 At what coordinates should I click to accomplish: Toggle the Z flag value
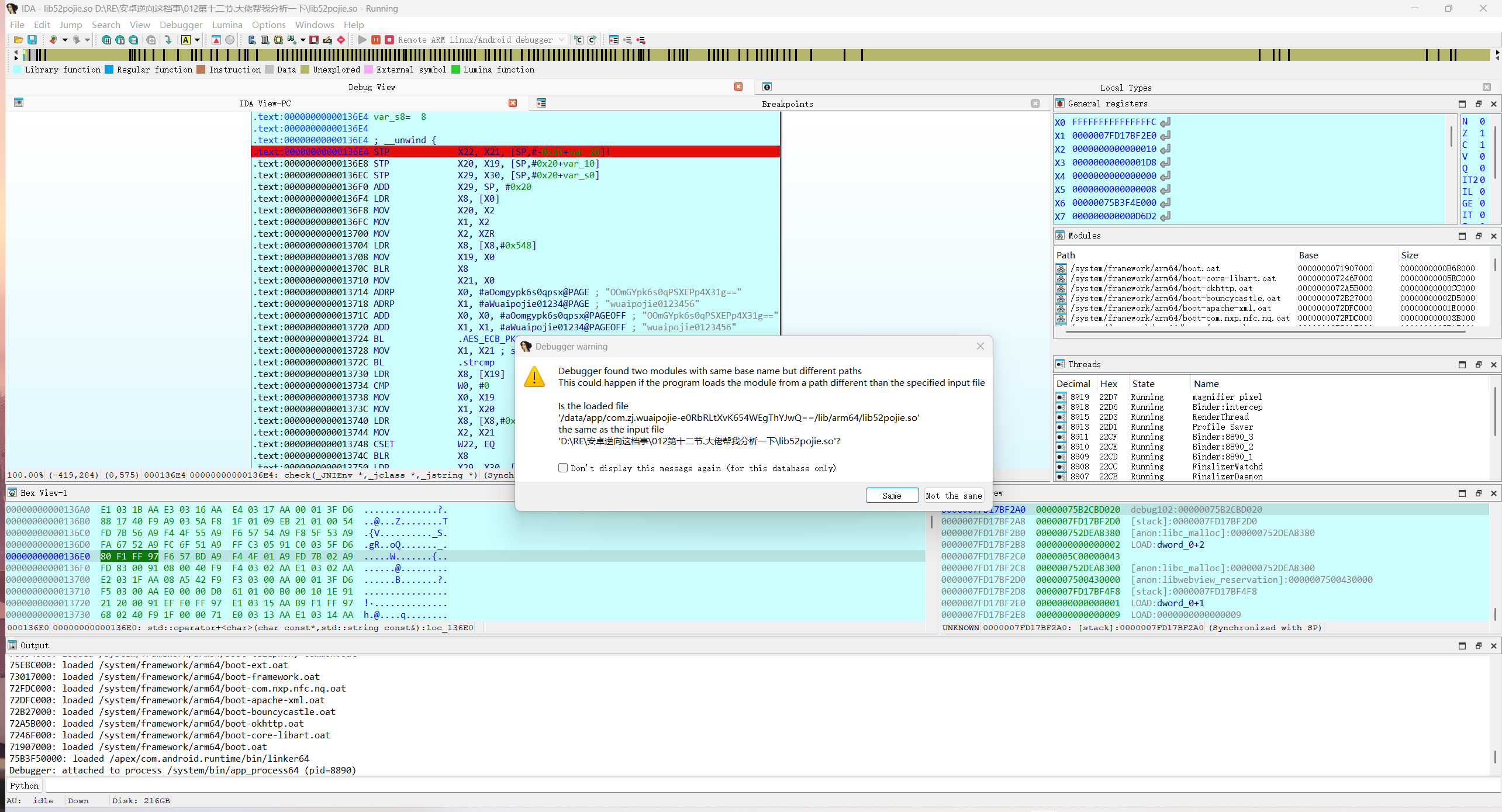click(x=1482, y=133)
